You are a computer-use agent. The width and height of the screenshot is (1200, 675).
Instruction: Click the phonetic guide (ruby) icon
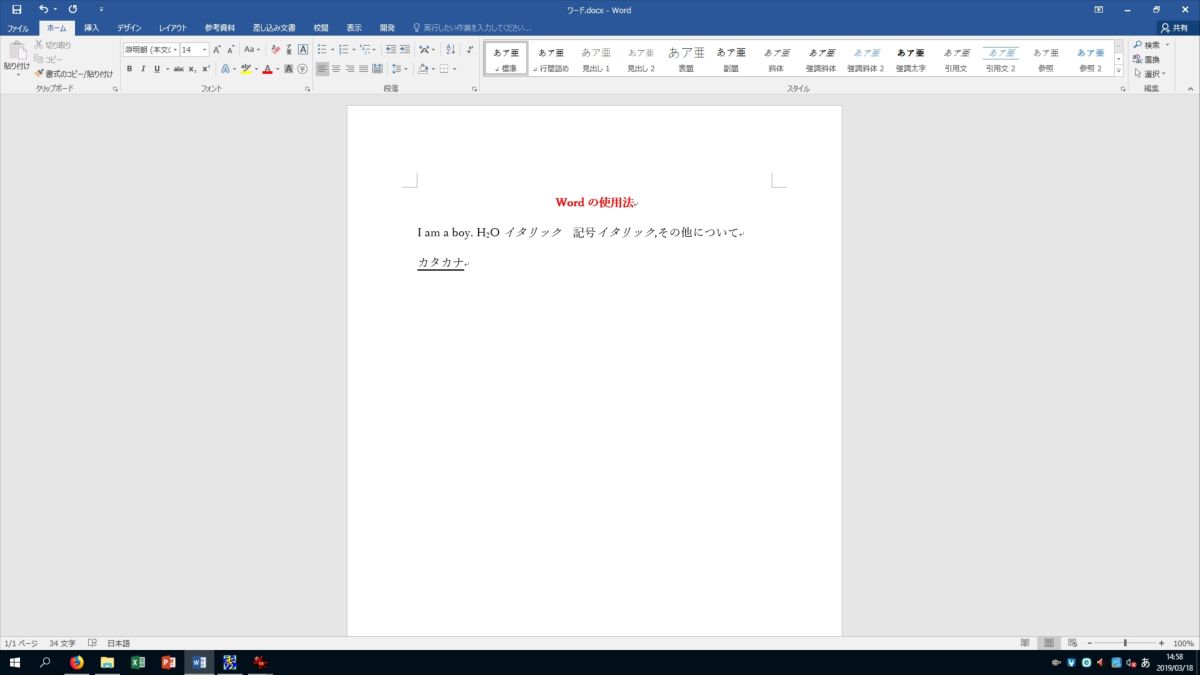(289, 49)
